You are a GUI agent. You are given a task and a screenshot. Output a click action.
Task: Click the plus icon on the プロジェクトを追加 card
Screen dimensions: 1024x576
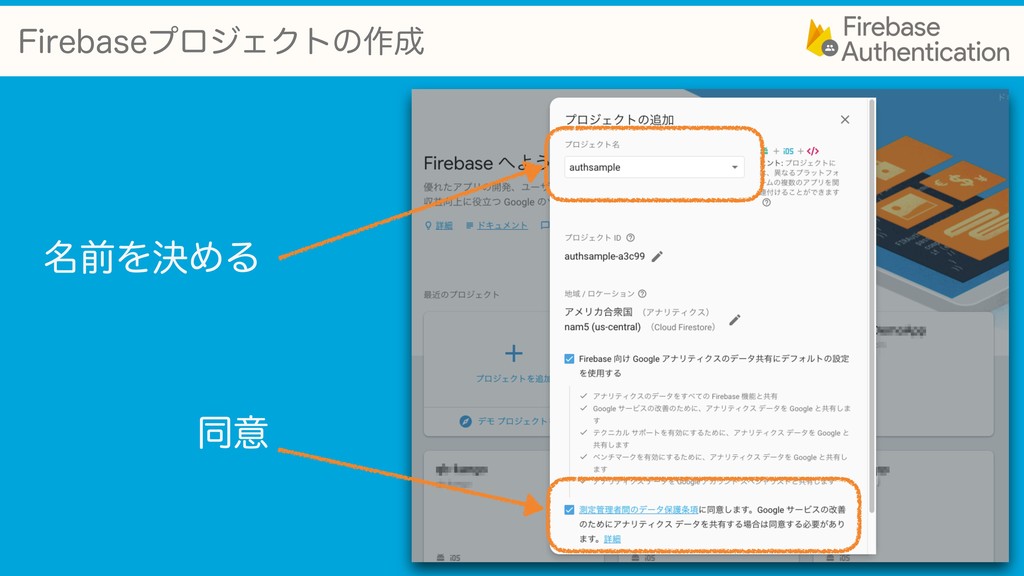click(513, 353)
